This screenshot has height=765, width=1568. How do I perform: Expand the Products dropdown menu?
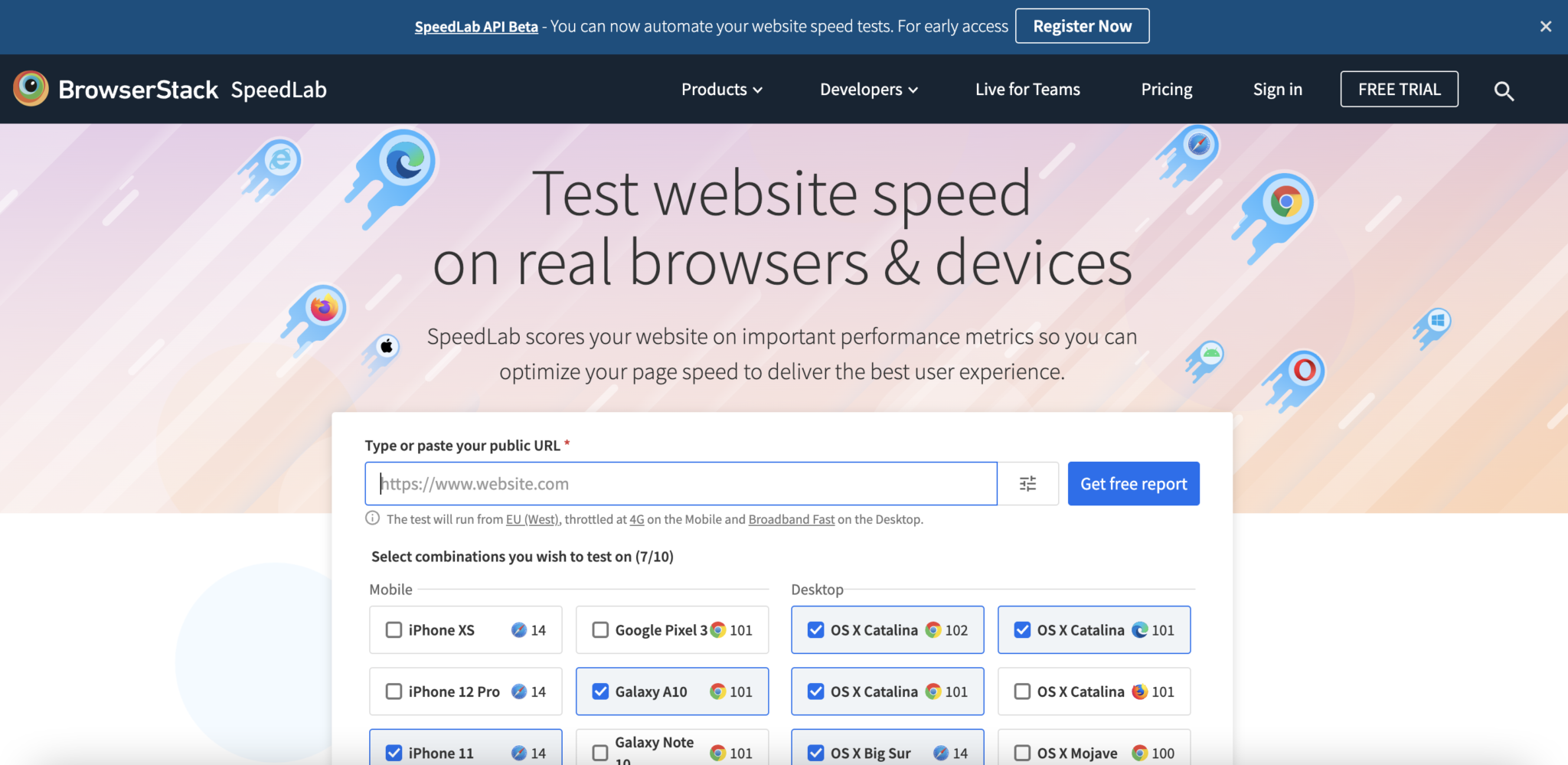pyautogui.click(x=722, y=89)
